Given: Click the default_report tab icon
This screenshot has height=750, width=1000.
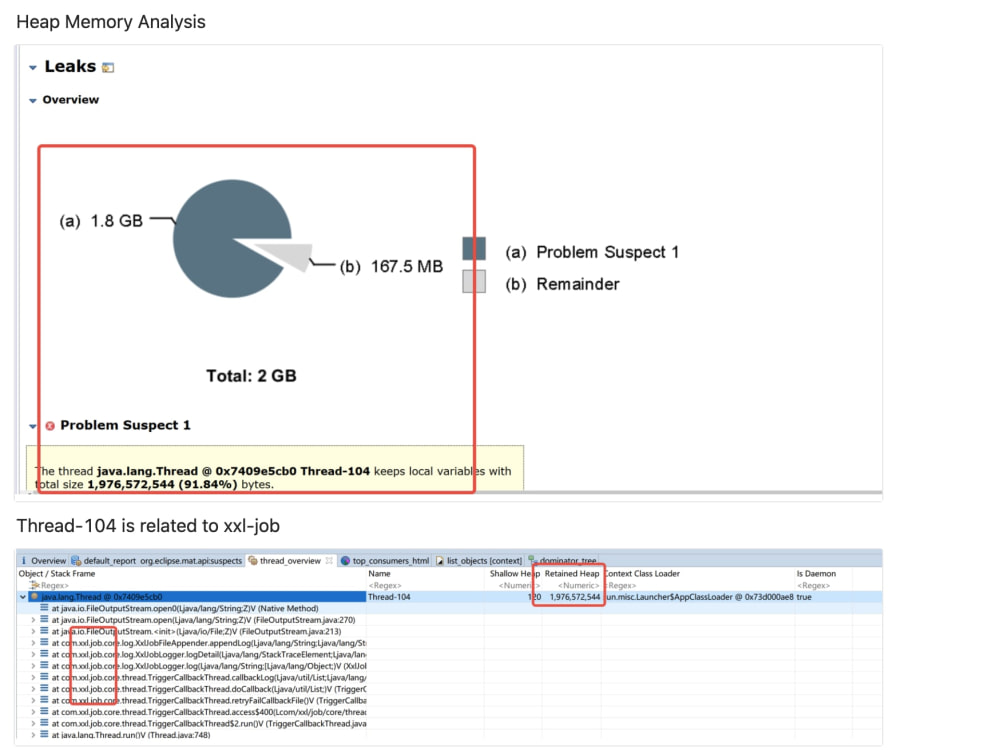Looking at the screenshot, I should point(76,561).
